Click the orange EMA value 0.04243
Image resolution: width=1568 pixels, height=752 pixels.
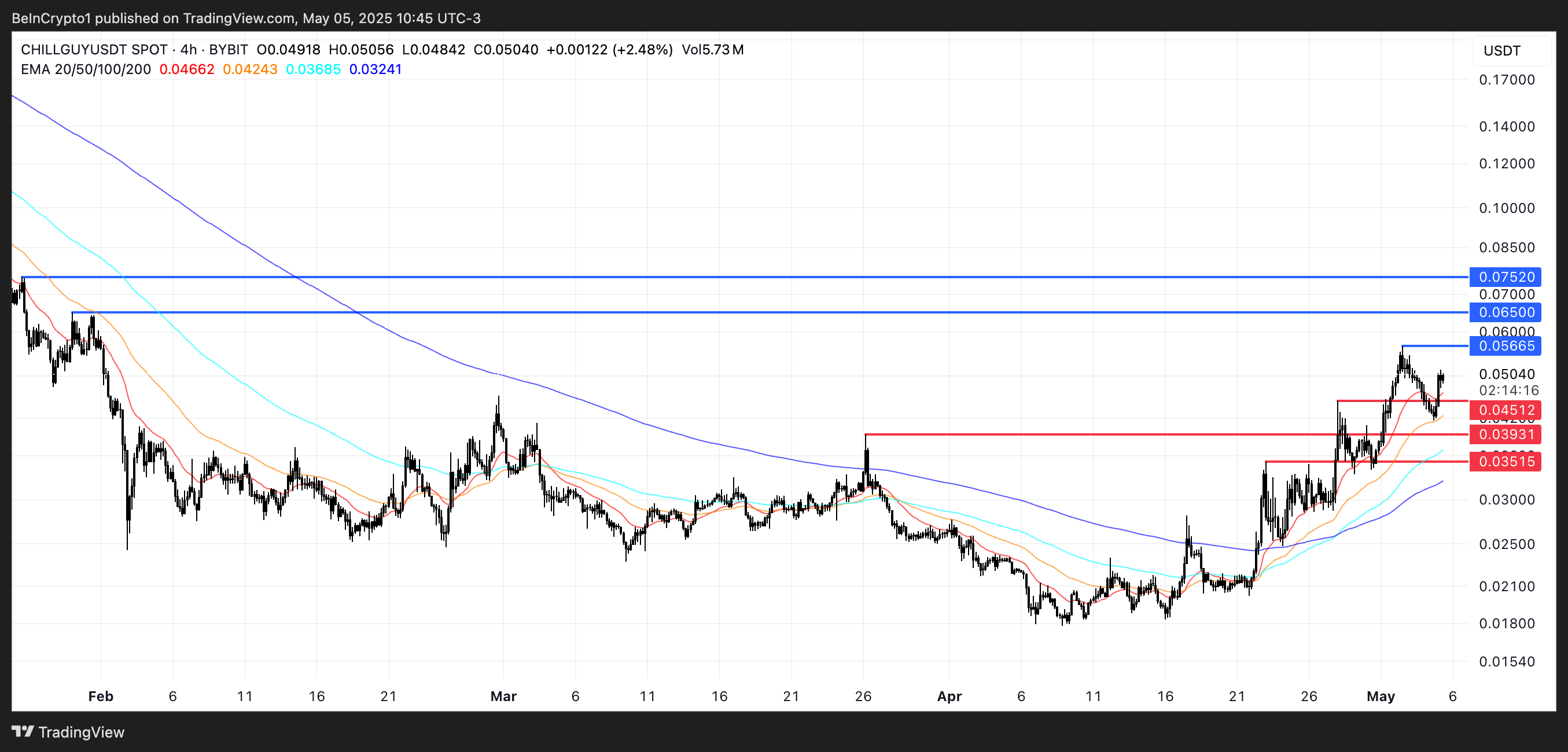pos(250,69)
